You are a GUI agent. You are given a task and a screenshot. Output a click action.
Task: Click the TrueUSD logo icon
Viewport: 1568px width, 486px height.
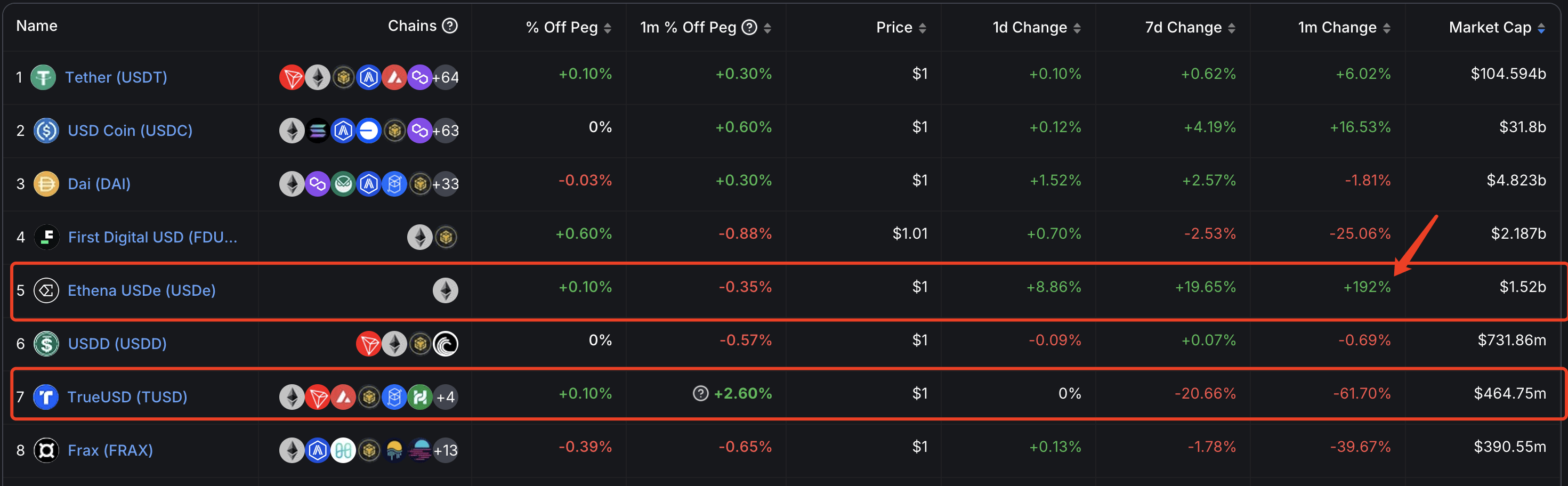[46, 397]
